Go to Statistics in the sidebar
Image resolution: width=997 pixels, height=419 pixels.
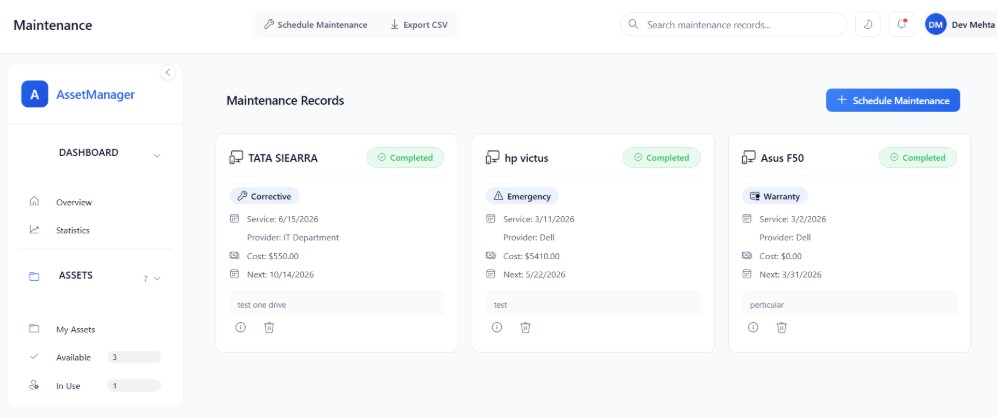pos(73,230)
